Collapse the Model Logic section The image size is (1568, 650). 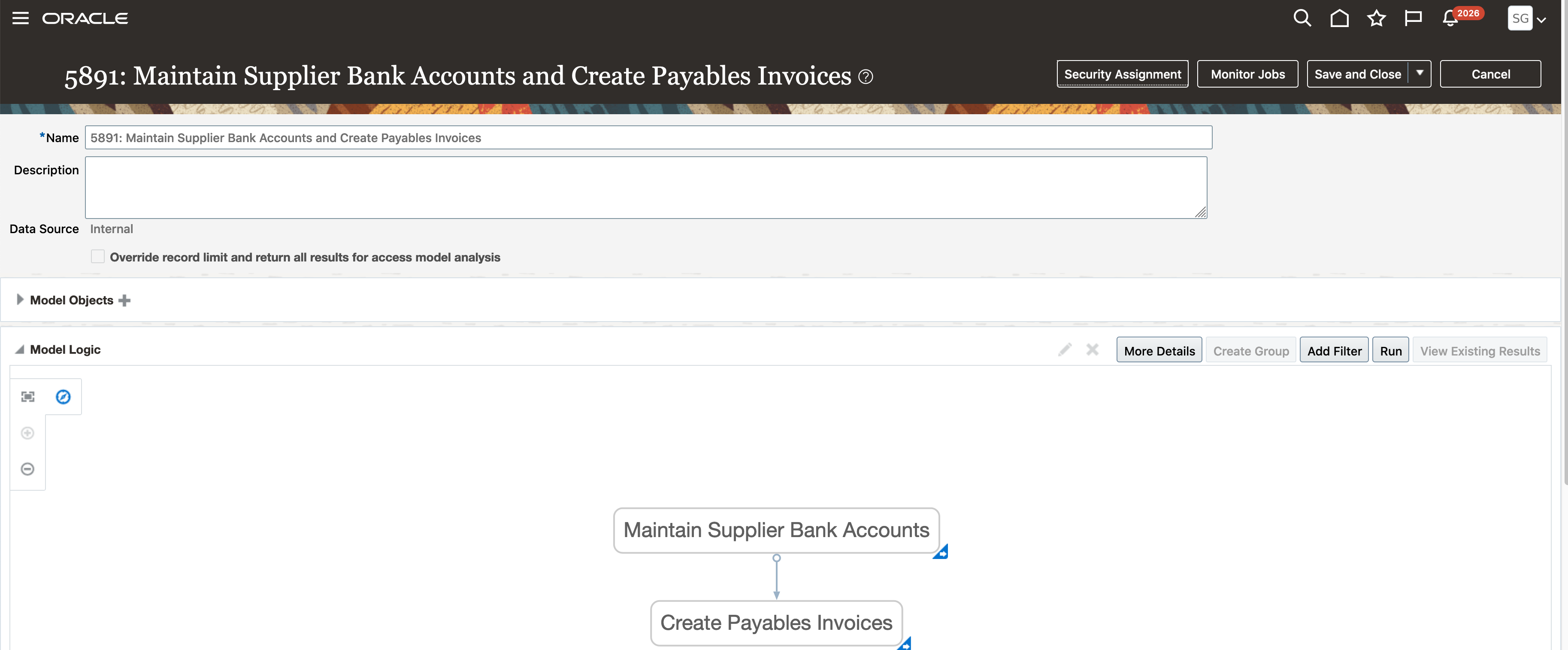point(19,349)
